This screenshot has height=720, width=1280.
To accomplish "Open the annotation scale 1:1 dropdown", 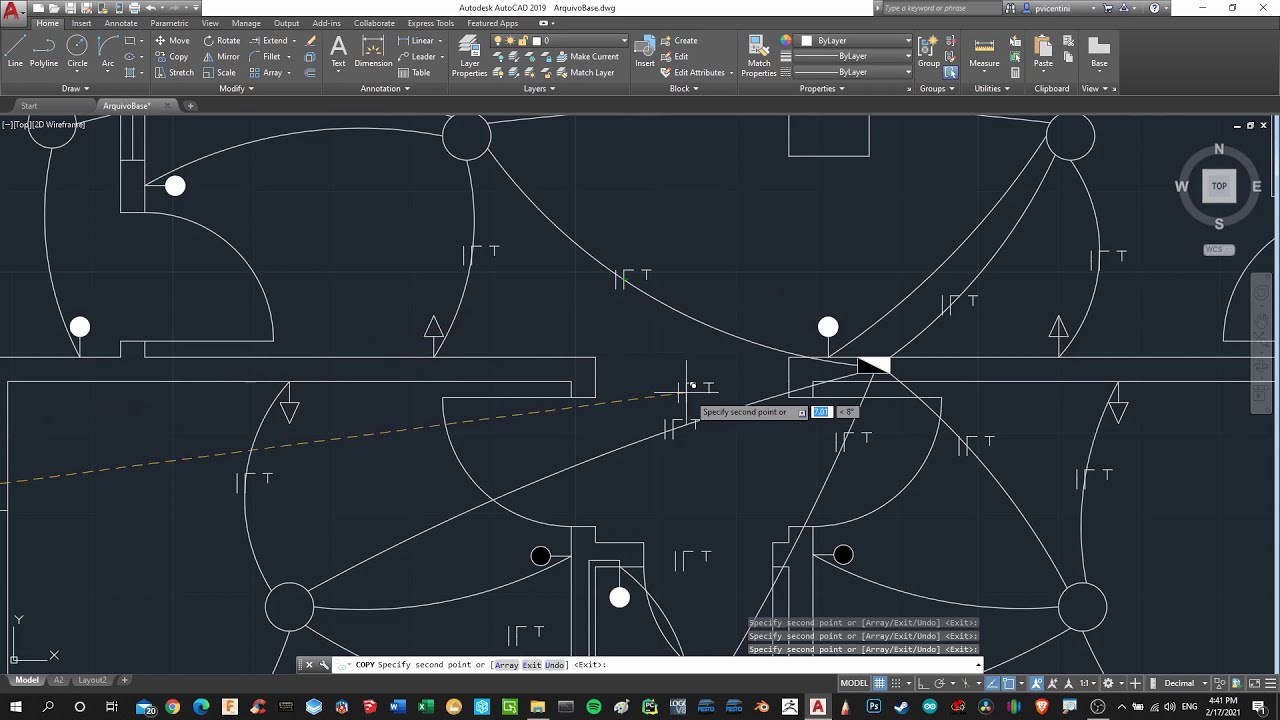I will click(1088, 683).
